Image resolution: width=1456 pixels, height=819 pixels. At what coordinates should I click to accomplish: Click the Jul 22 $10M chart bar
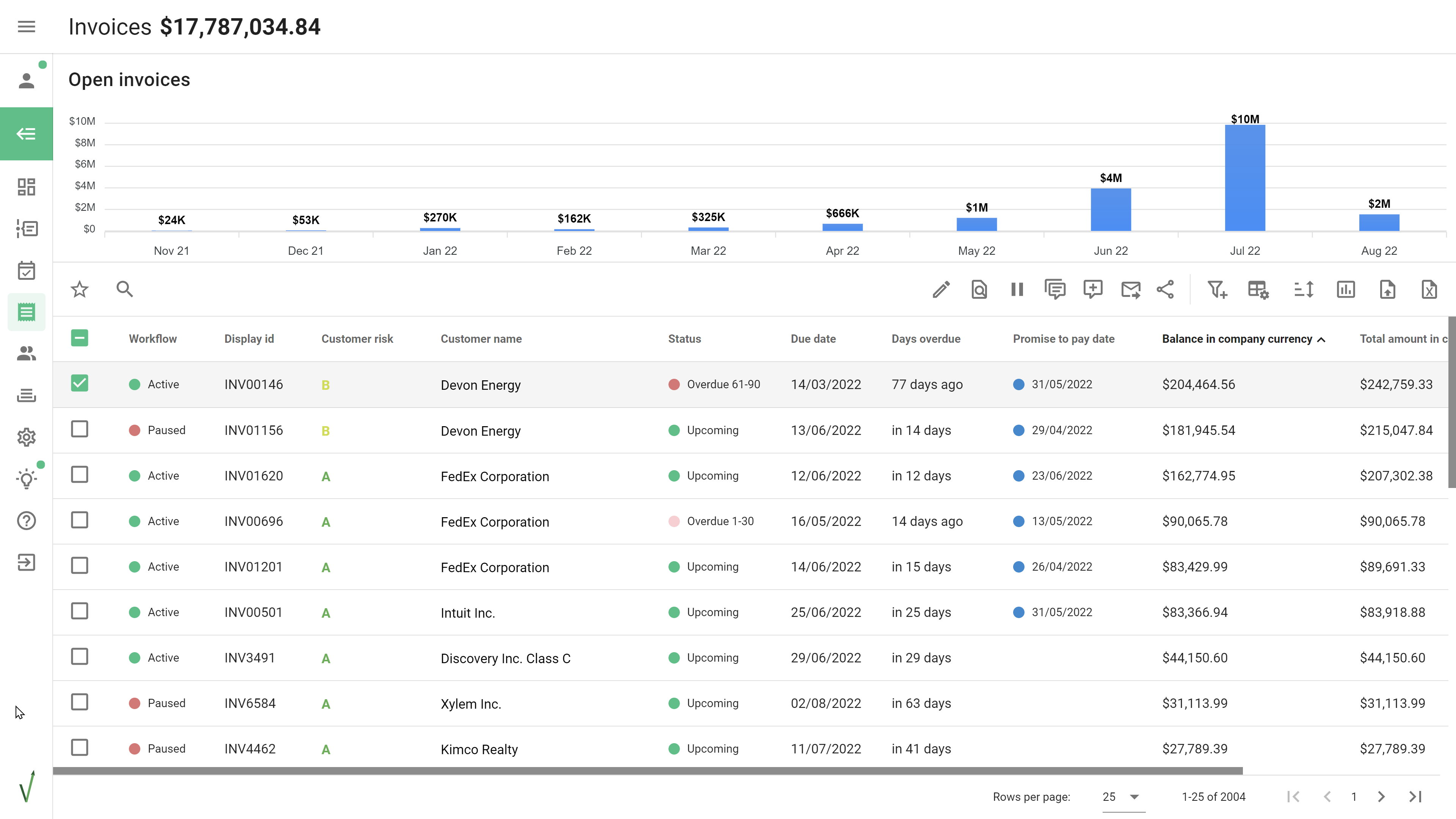point(1244,178)
